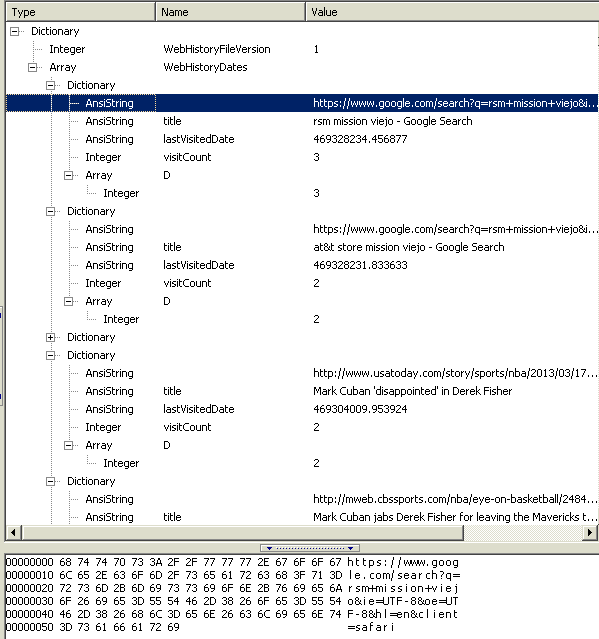
Task: Click the Value column header
Action: [452, 12]
